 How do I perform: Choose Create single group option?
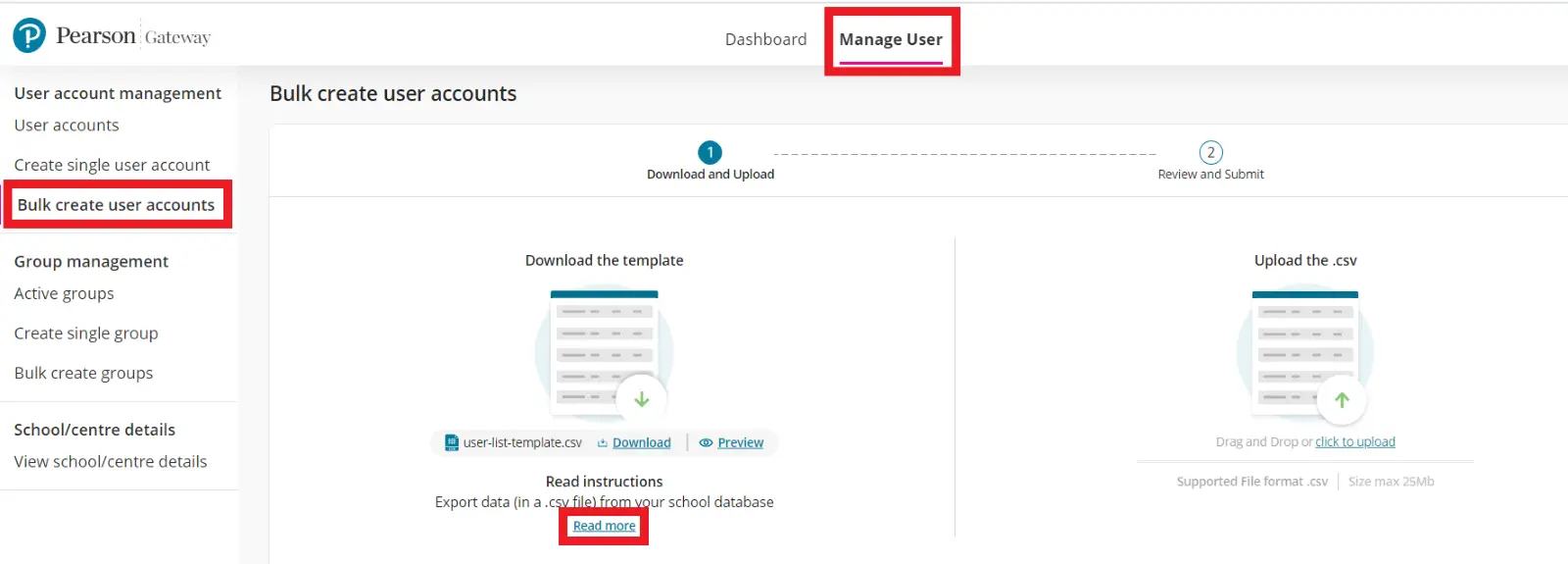(86, 333)
